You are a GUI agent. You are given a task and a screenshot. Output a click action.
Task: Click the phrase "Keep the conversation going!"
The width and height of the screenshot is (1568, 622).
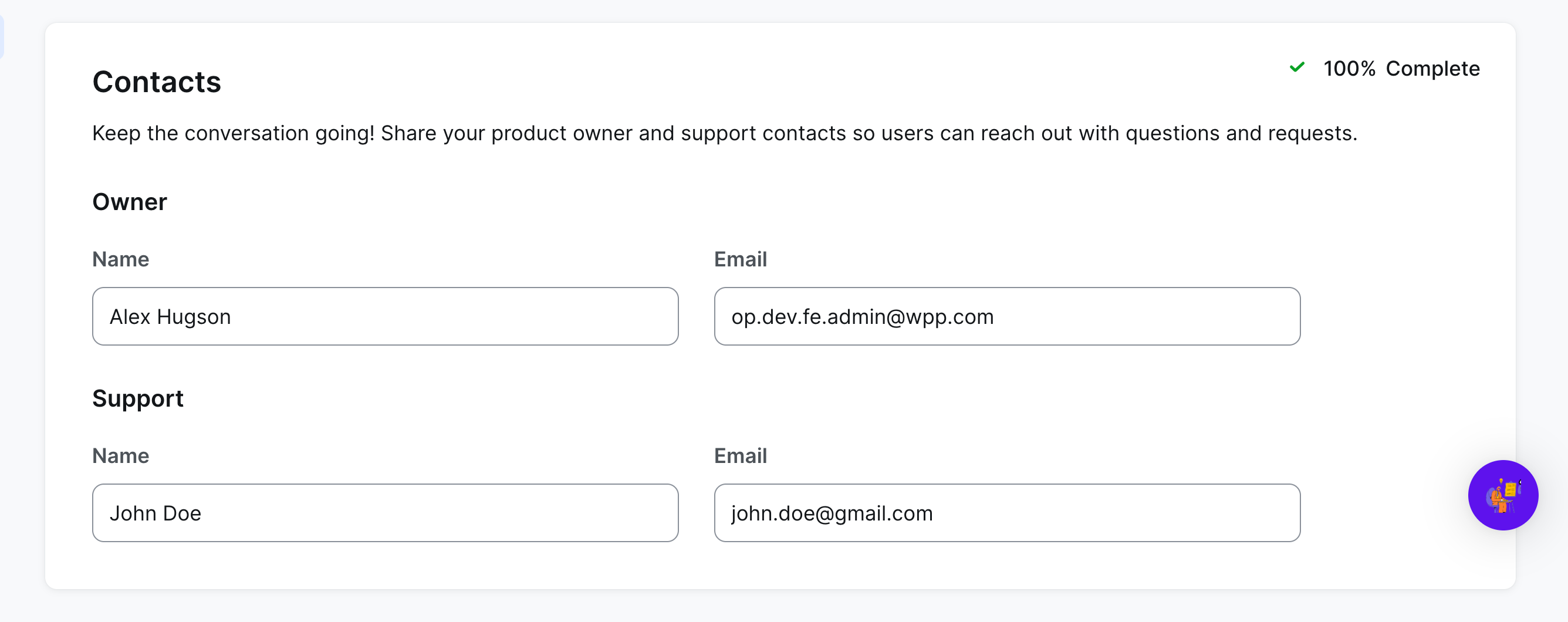coord(232,133)
